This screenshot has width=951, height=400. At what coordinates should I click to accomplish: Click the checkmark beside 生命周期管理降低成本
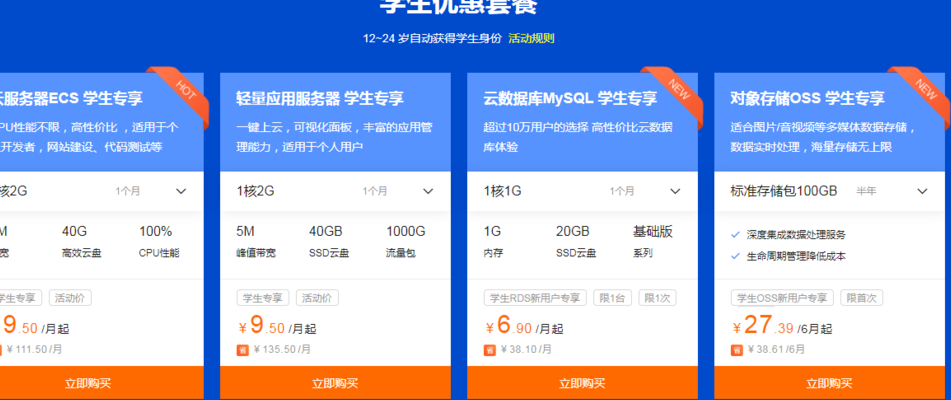pyautogui.click(x=736, y=256)
